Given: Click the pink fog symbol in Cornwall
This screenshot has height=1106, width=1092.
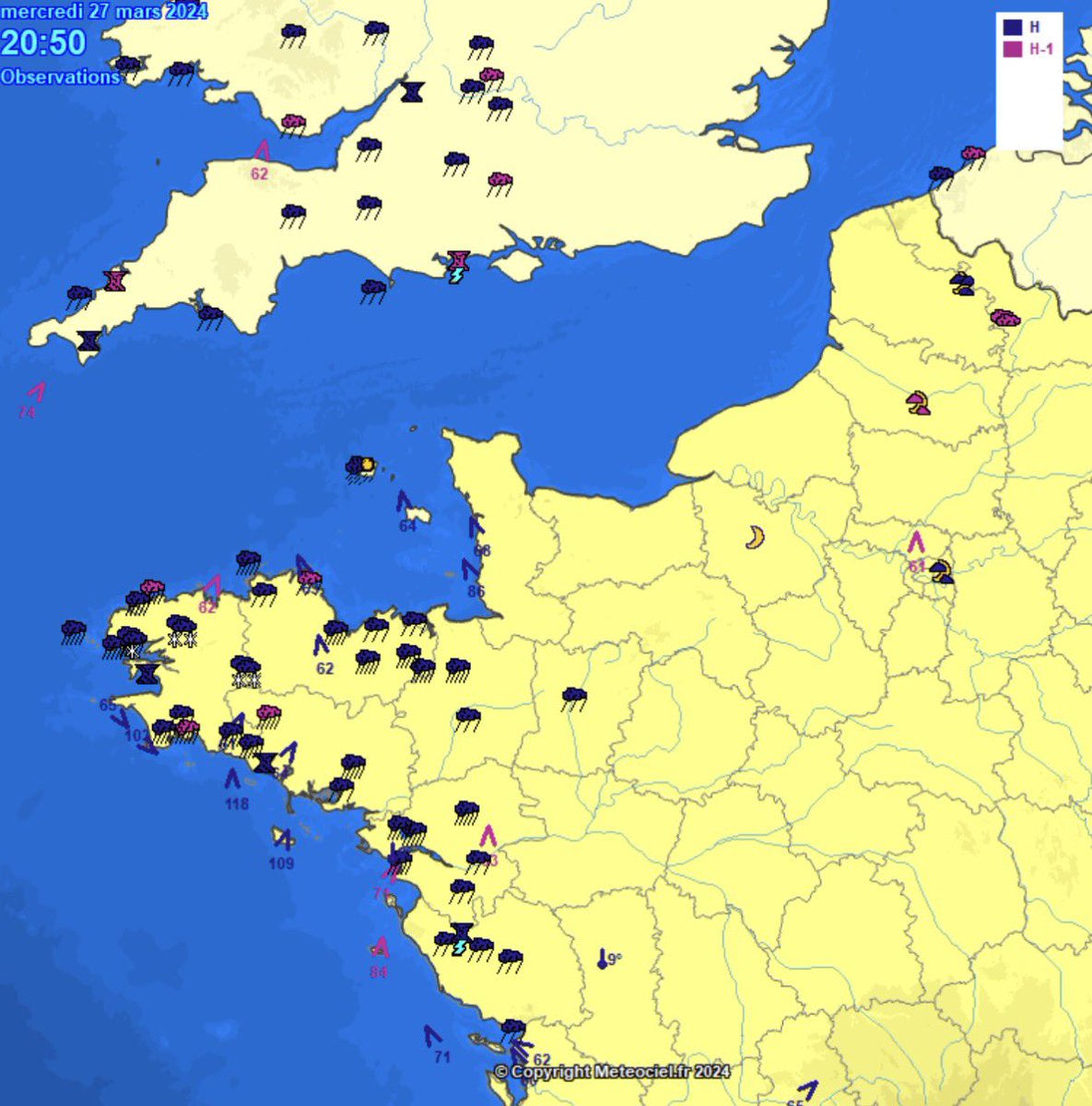Looking at the screenshot, I should click(x=115, y=280).
